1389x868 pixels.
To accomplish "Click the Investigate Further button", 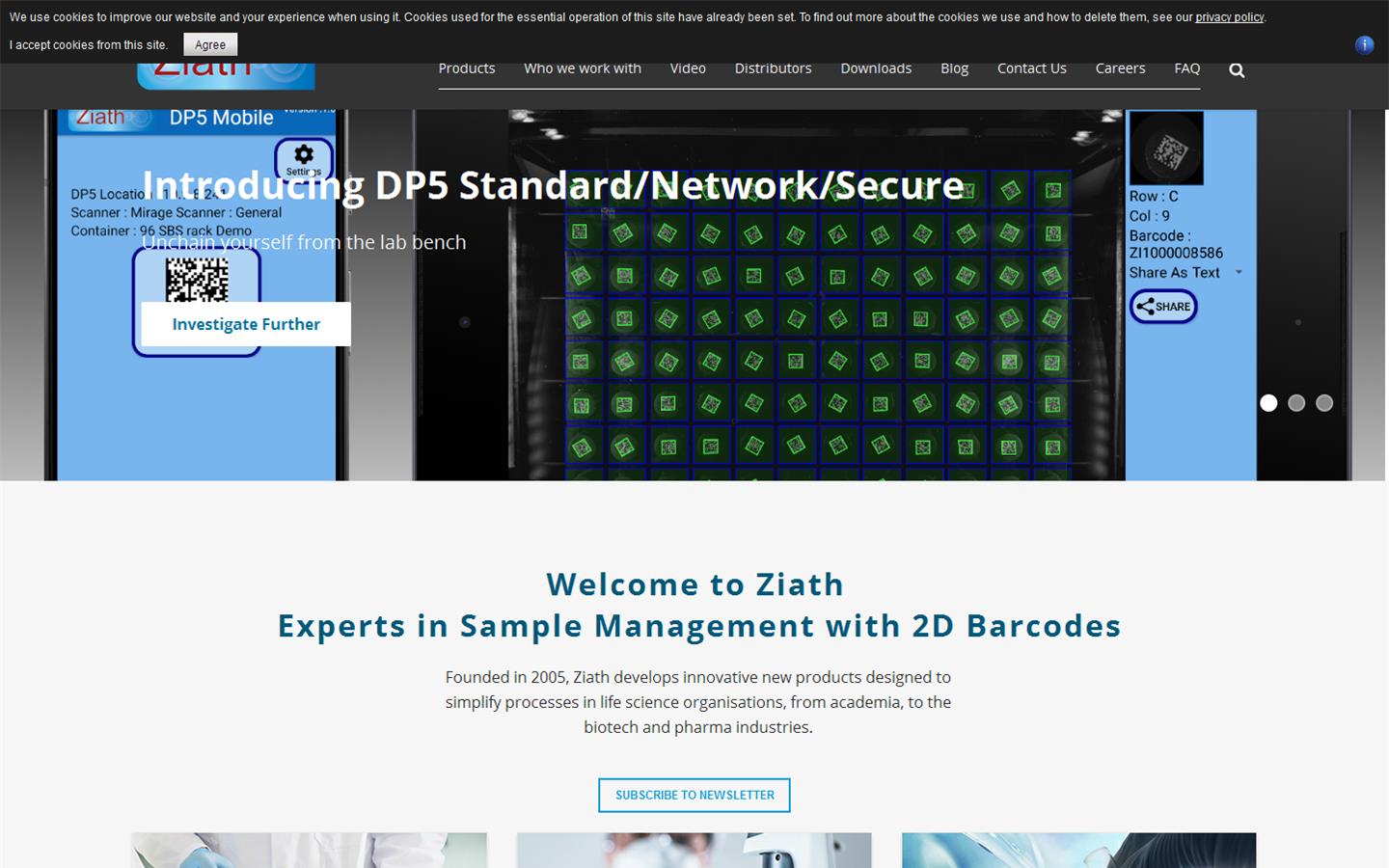I will click(246, 324).
